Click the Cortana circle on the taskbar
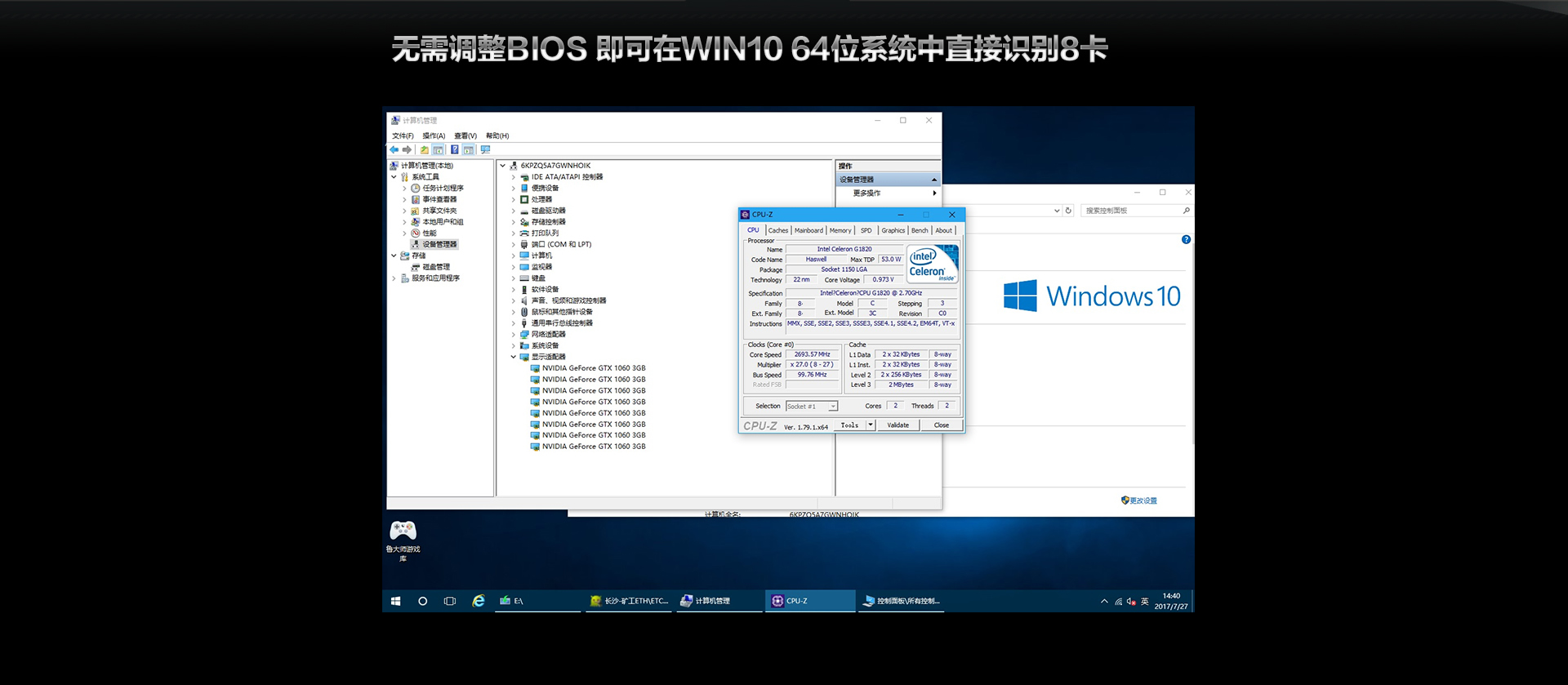 tap(422, 601)
